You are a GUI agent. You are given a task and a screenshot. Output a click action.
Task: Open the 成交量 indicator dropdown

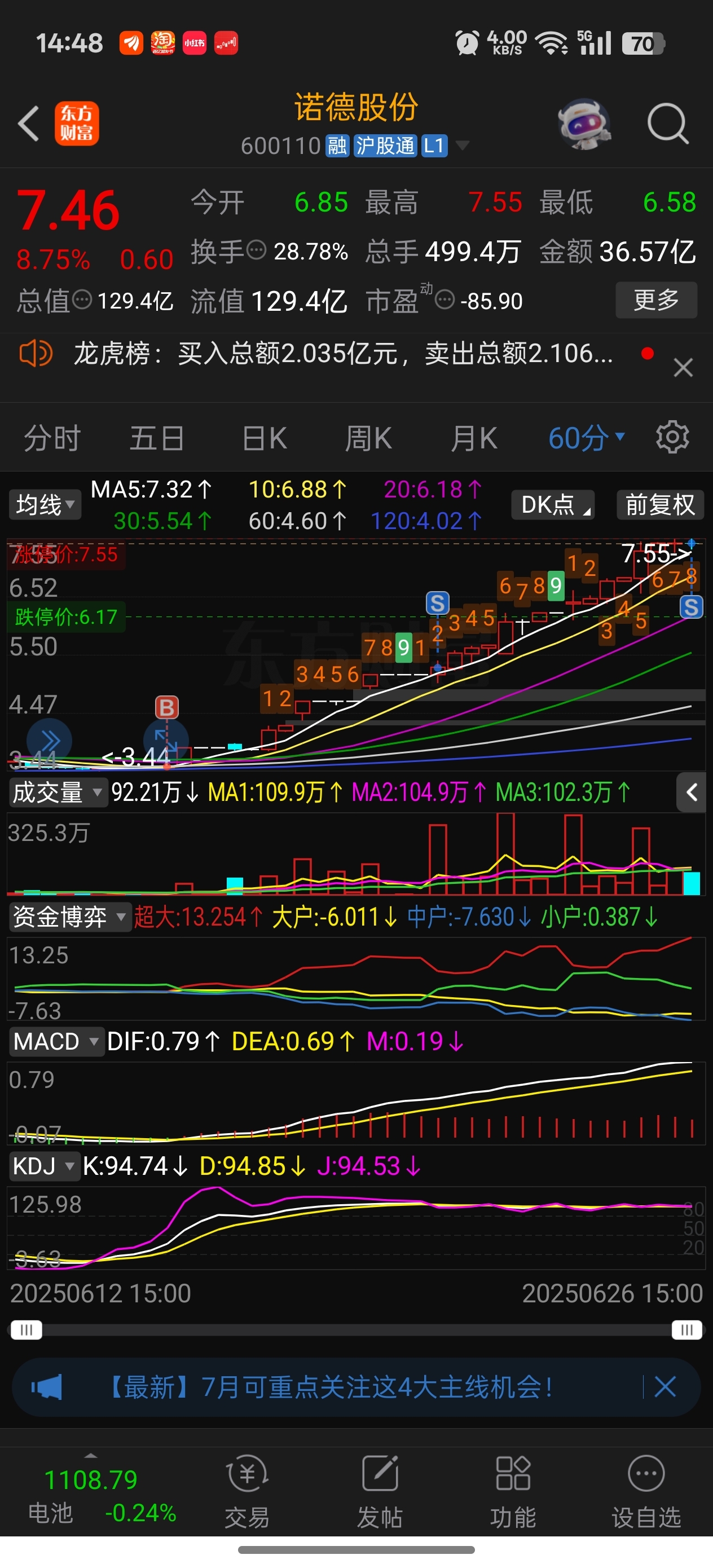pyautogui.click(x=58, y=792)
